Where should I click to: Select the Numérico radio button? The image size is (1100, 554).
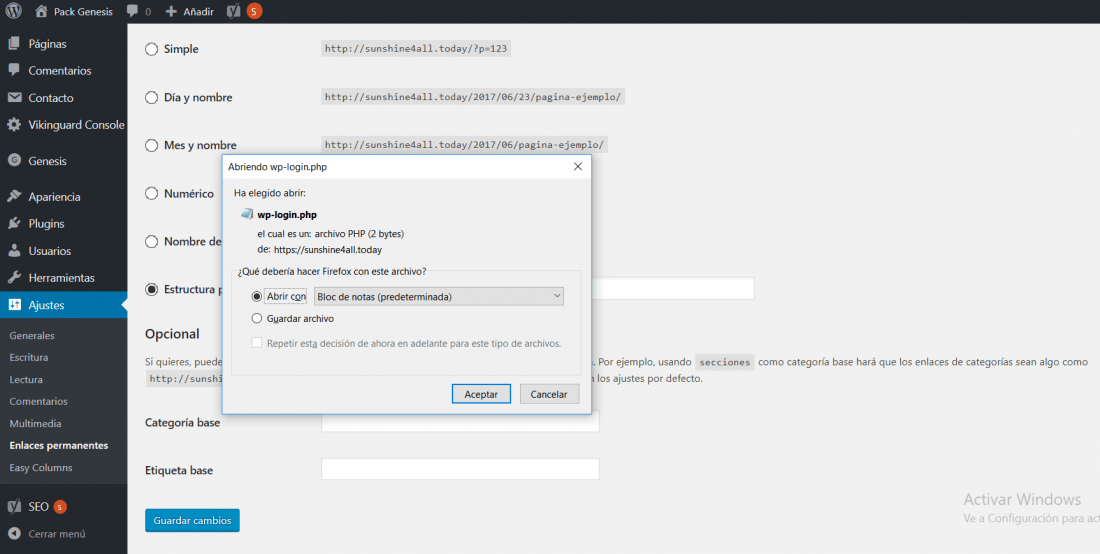pyautogui.click(x=151, y=194)
